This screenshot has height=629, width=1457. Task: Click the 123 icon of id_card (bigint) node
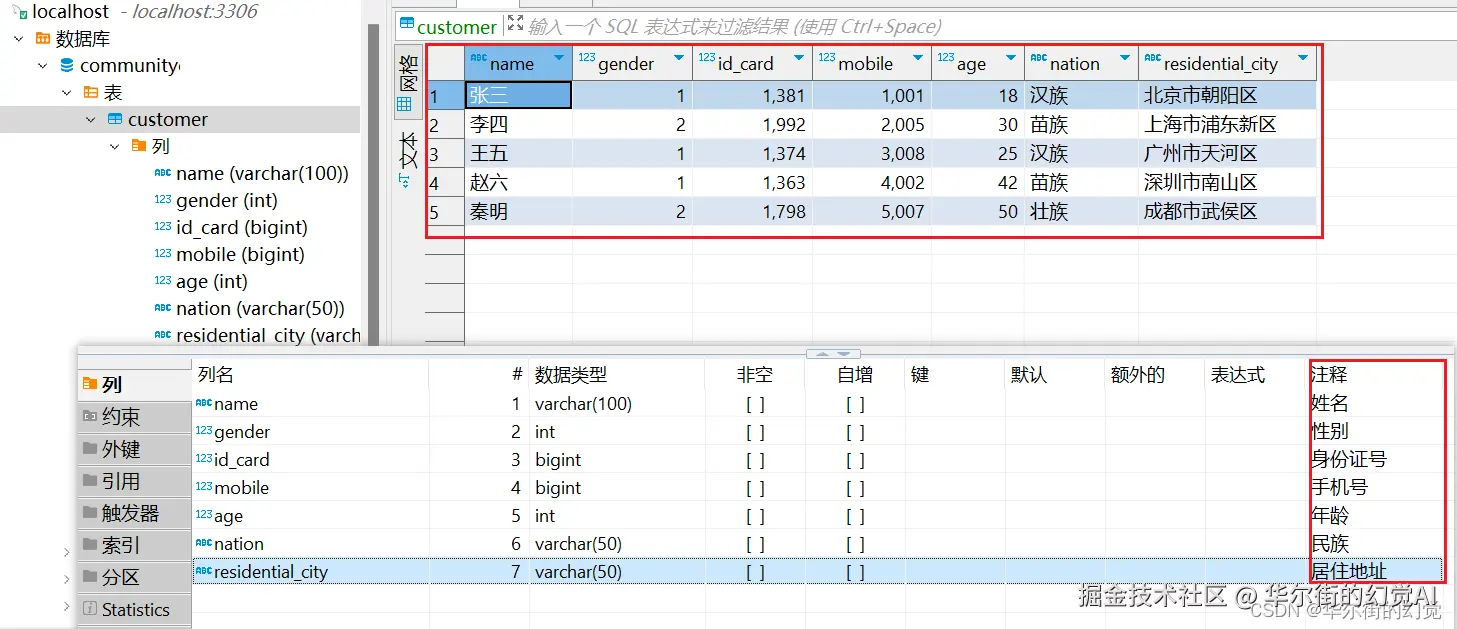coord(163,227)
